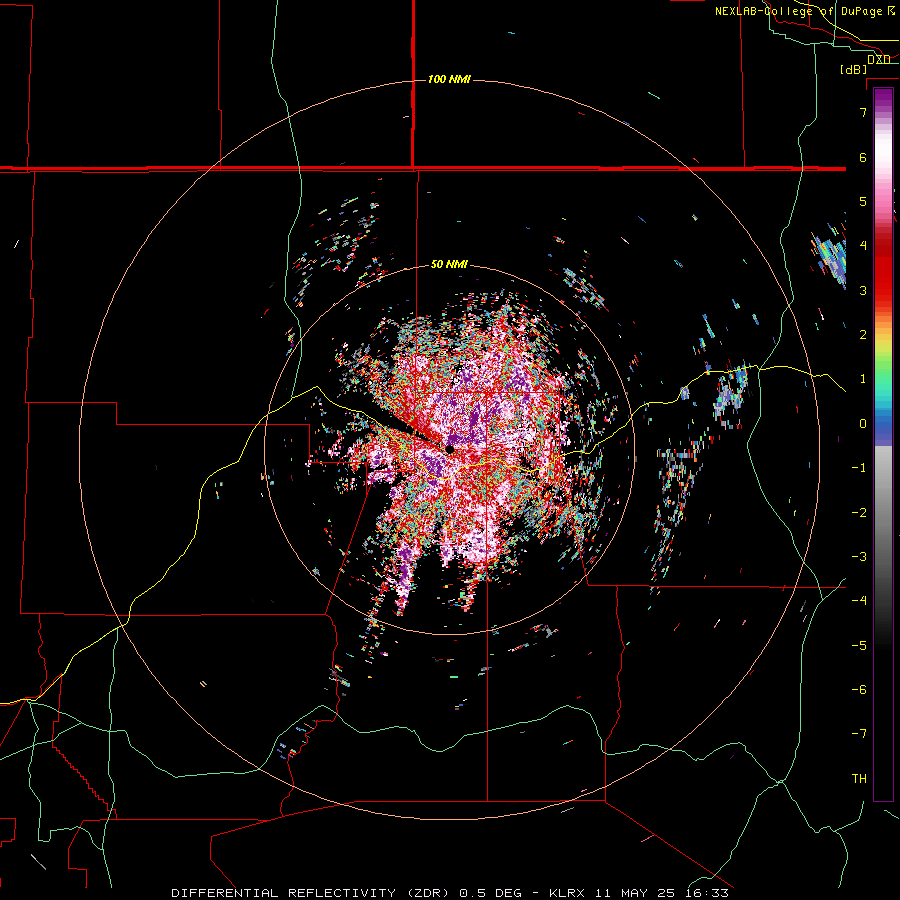The image size is (900, 900).
Task: Click the -7 dB tick label on the scale
Action: (x=859, y=734)
